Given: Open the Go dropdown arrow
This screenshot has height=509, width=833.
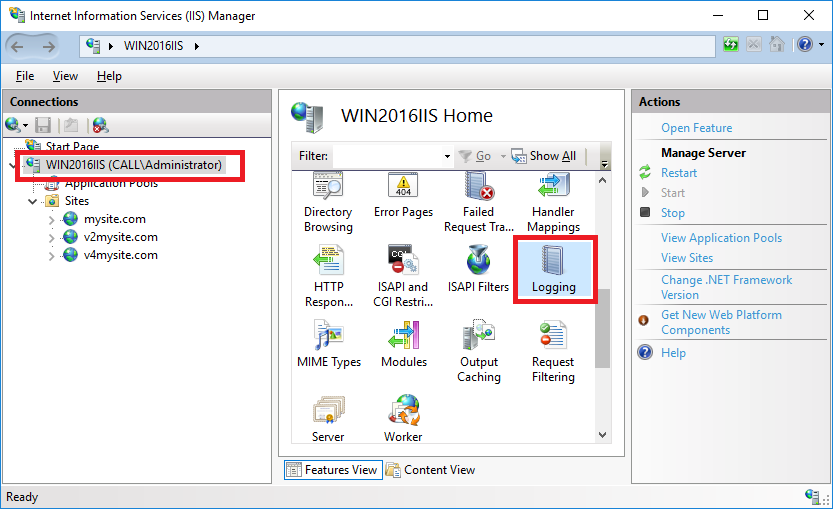Looking at the screenshot, I should click(x=503, y=156).
